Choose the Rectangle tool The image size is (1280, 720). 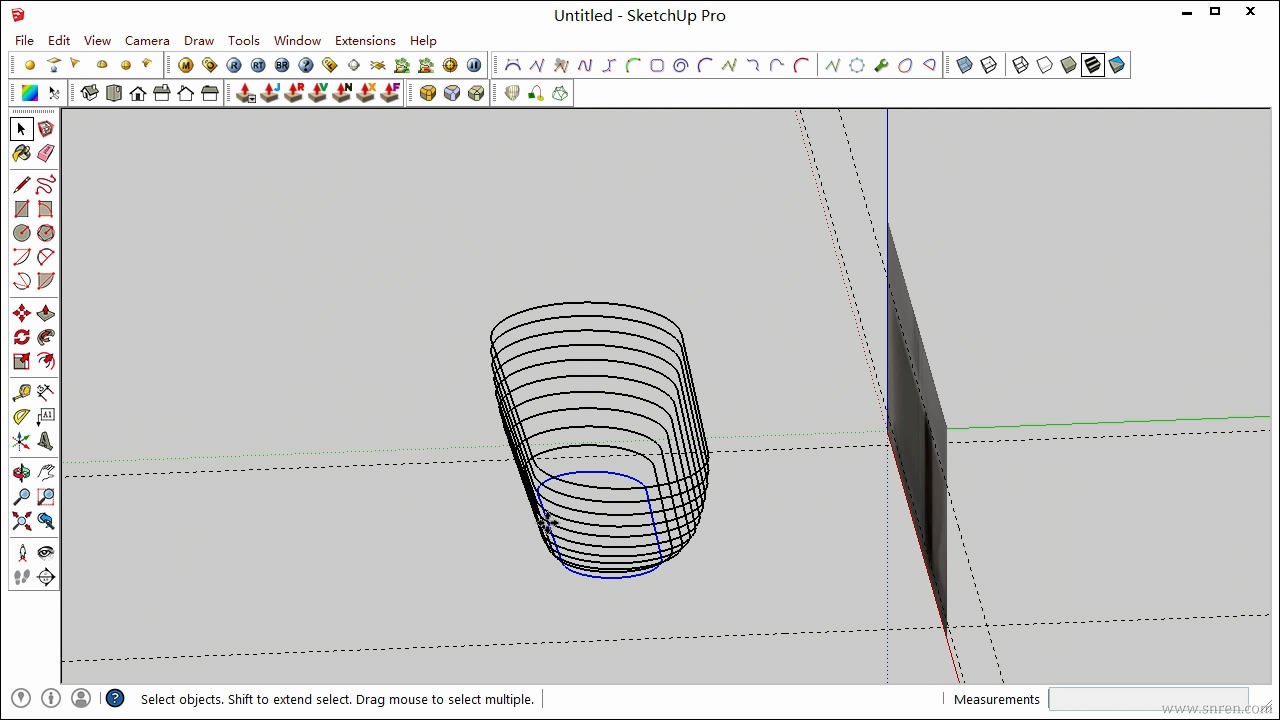coord(21,209)
